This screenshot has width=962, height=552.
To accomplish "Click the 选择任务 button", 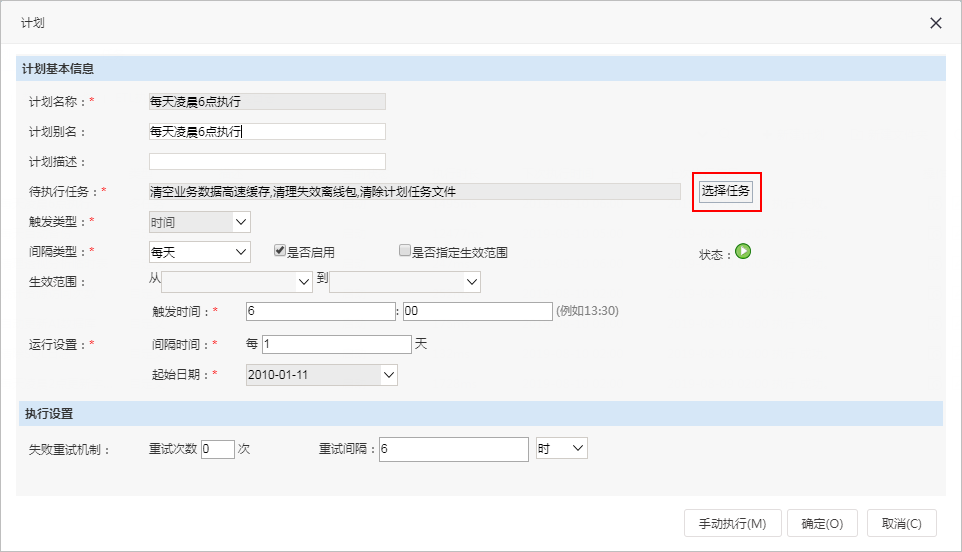I will (726, 191).
